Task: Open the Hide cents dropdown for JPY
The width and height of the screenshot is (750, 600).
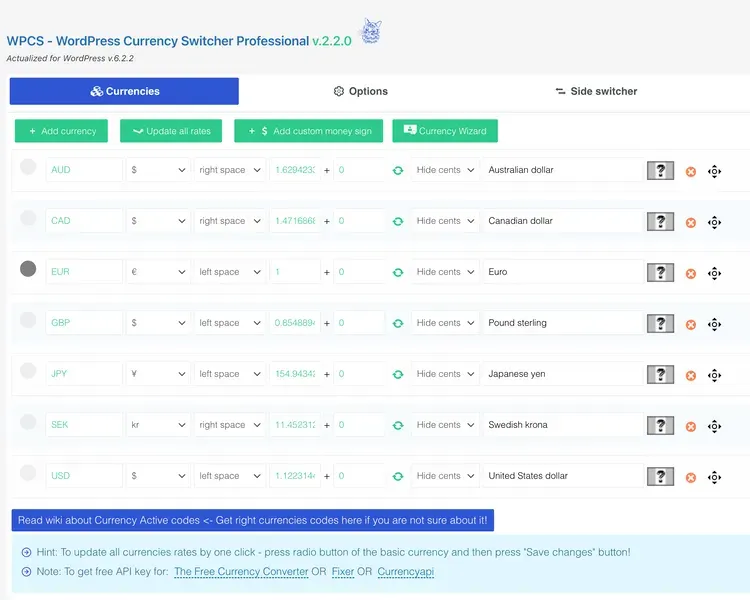Action: 445,374
